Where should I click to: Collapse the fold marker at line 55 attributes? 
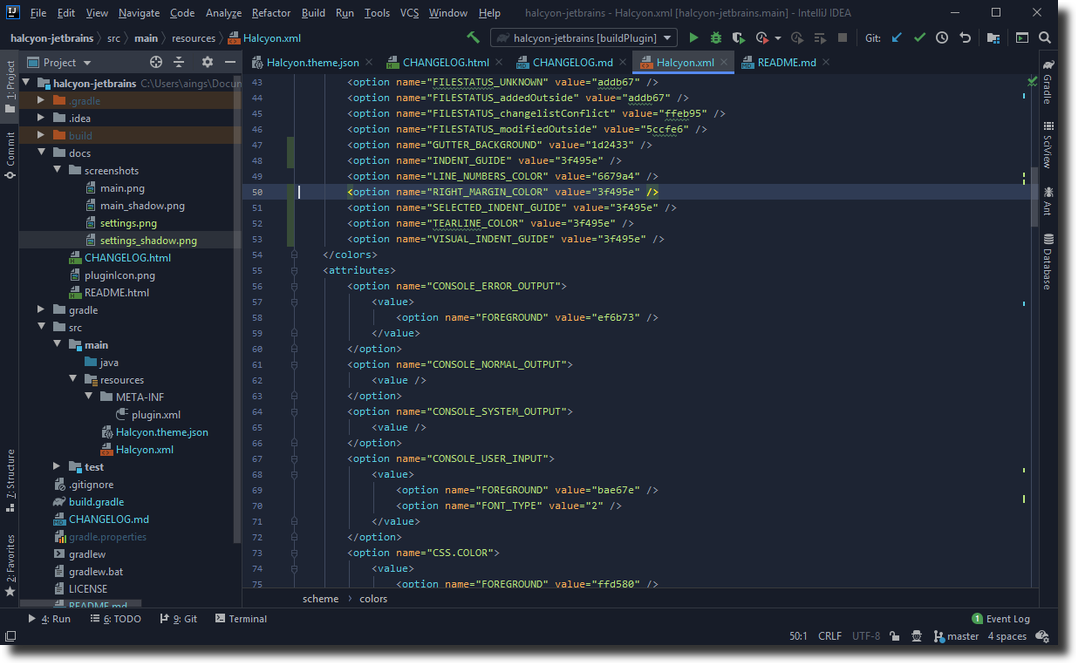(x=294, y=270)
